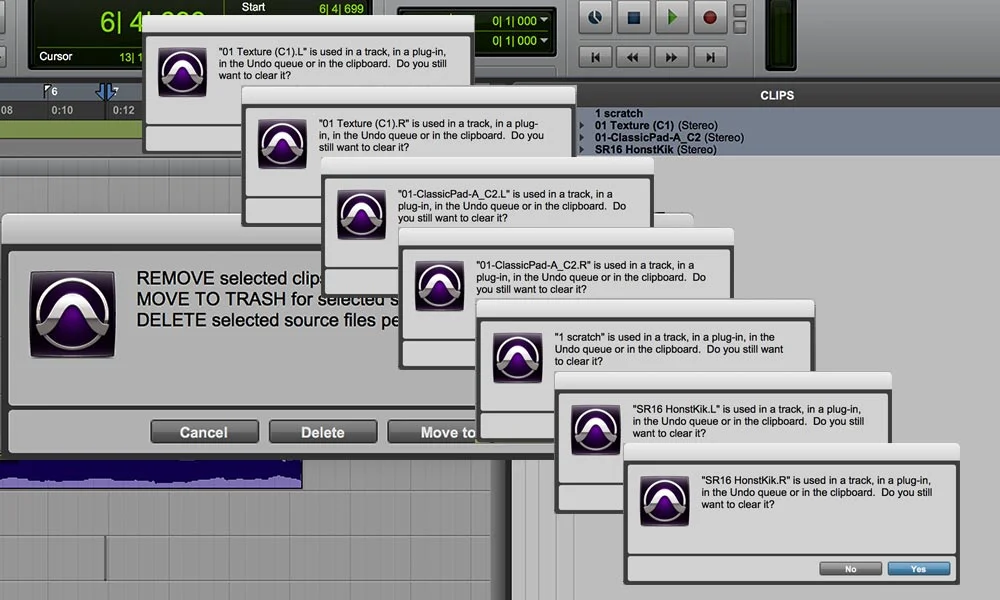Click the lower small button right of Record
Screen dimensions: 1000x600
(740, 27)
